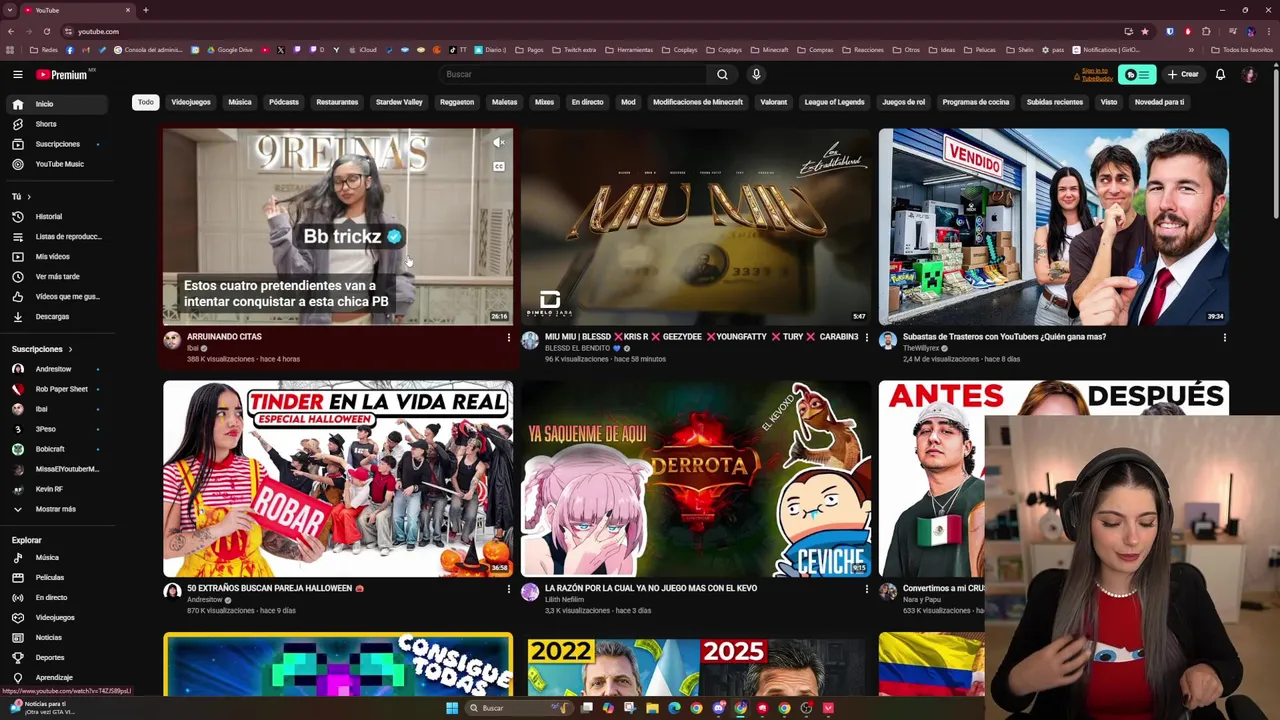Click the Crear button

coord(1183,74)
